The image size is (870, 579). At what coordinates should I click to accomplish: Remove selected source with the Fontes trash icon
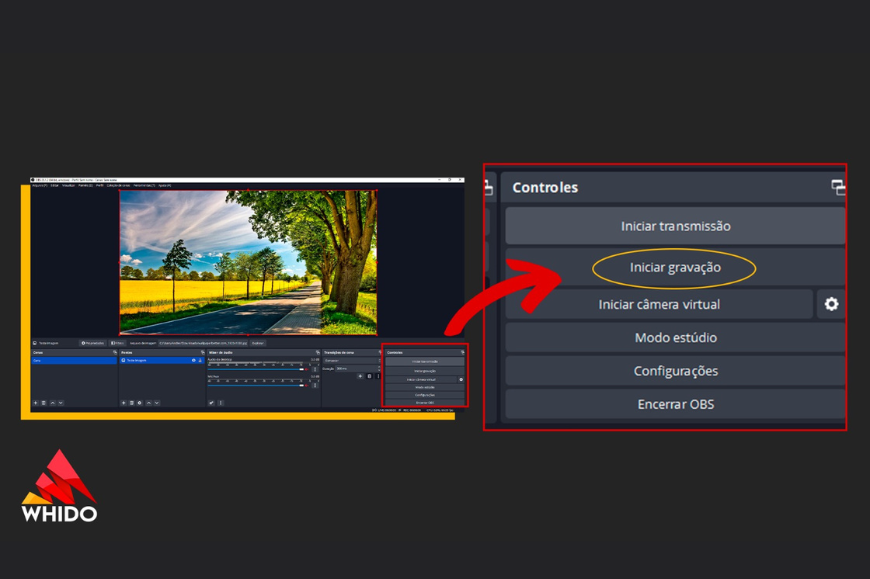click(131, 403)
